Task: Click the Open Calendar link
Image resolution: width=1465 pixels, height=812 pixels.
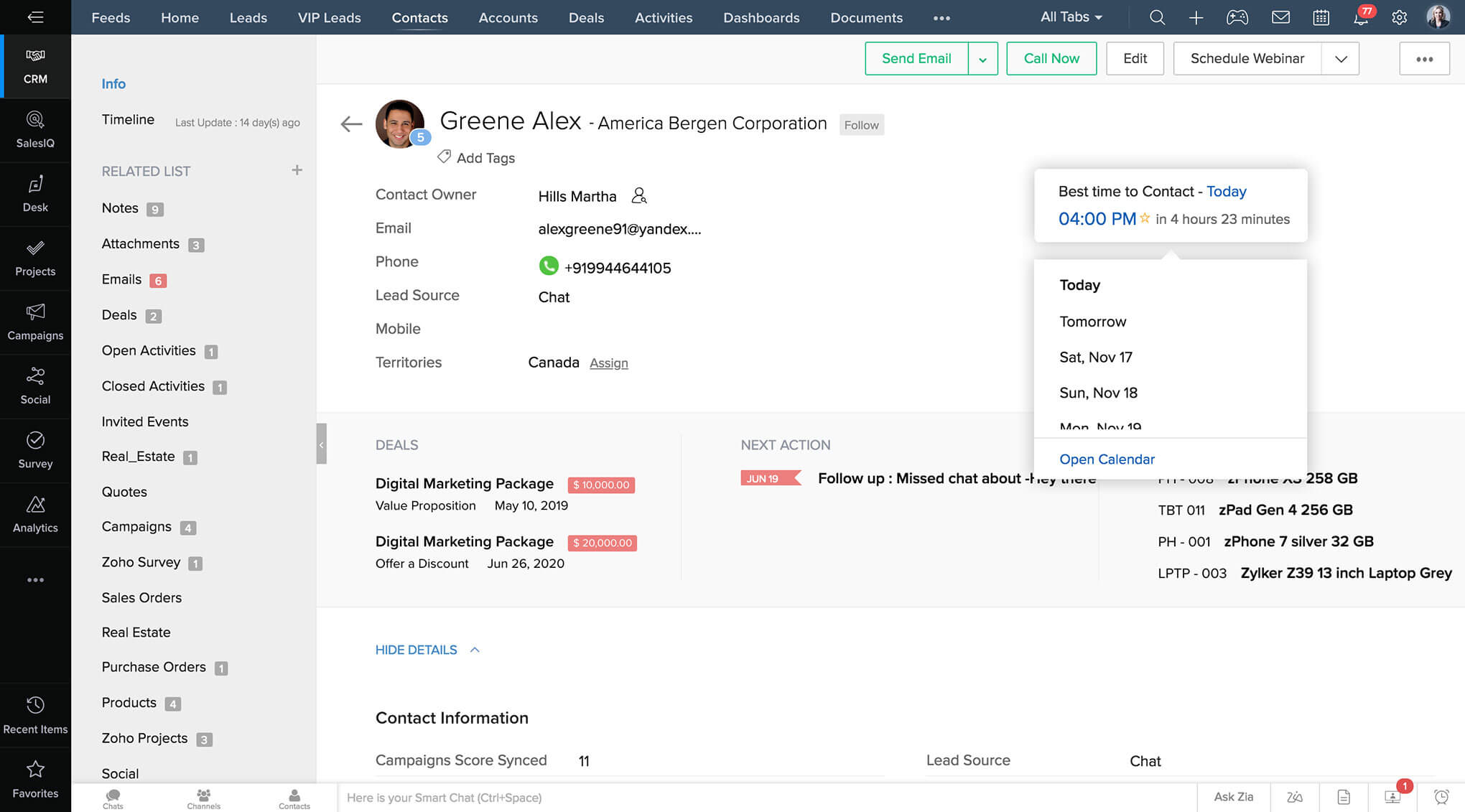Action: 1107,459
